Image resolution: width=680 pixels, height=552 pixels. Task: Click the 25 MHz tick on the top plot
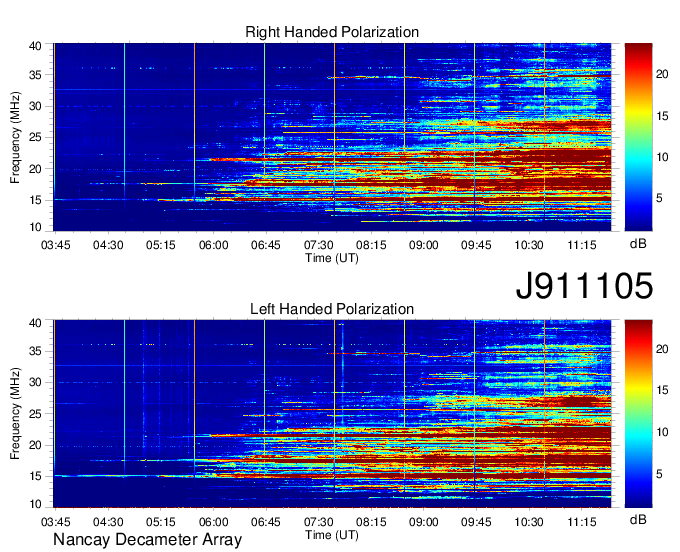pyautogui.click(x=35, y=137)
